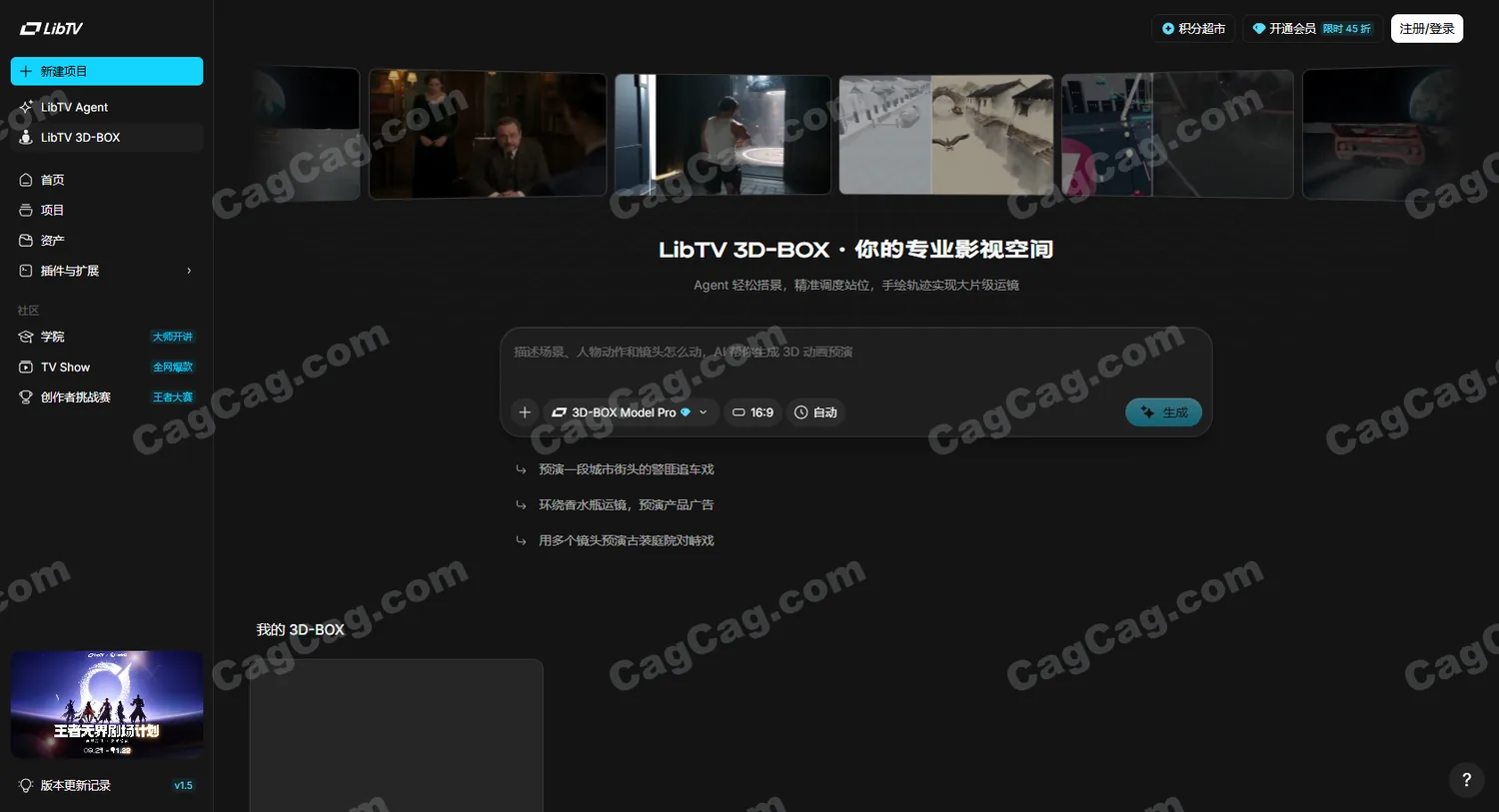Open LibTV Agent in sidebar
Screen dimensions: 1499x812
[x=107, y=107]
